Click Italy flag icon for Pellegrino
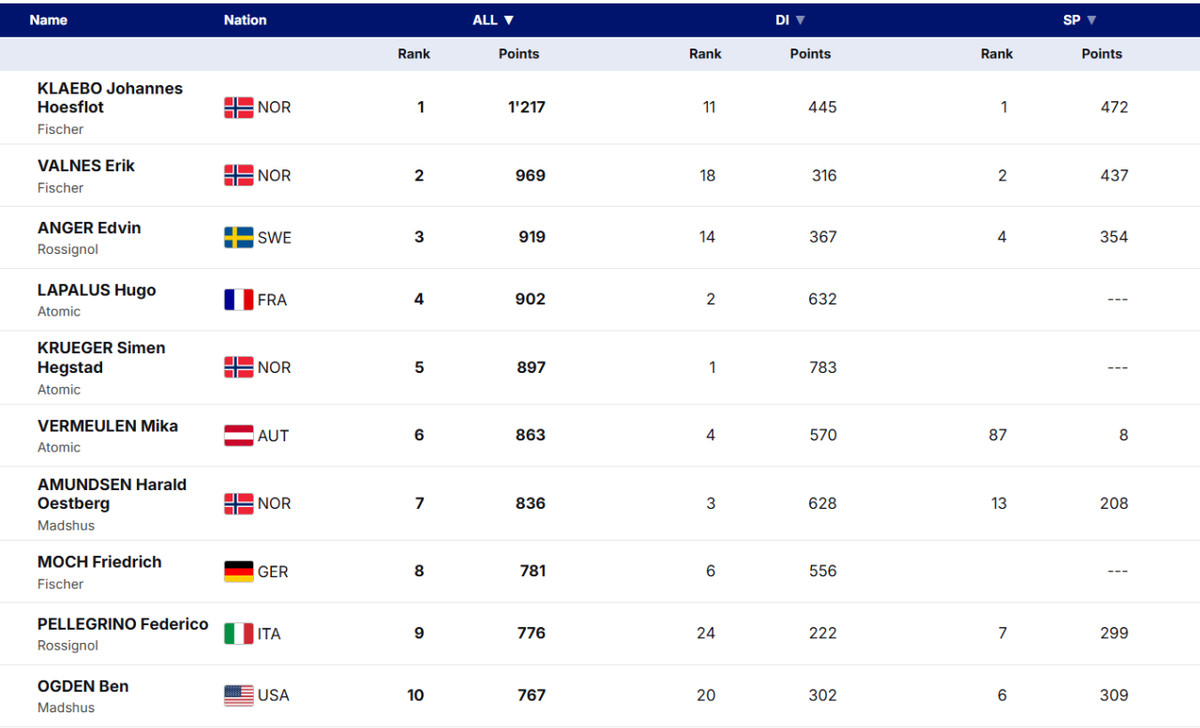This screenshot has width=1200, height=728. click(x=238, y=633)
